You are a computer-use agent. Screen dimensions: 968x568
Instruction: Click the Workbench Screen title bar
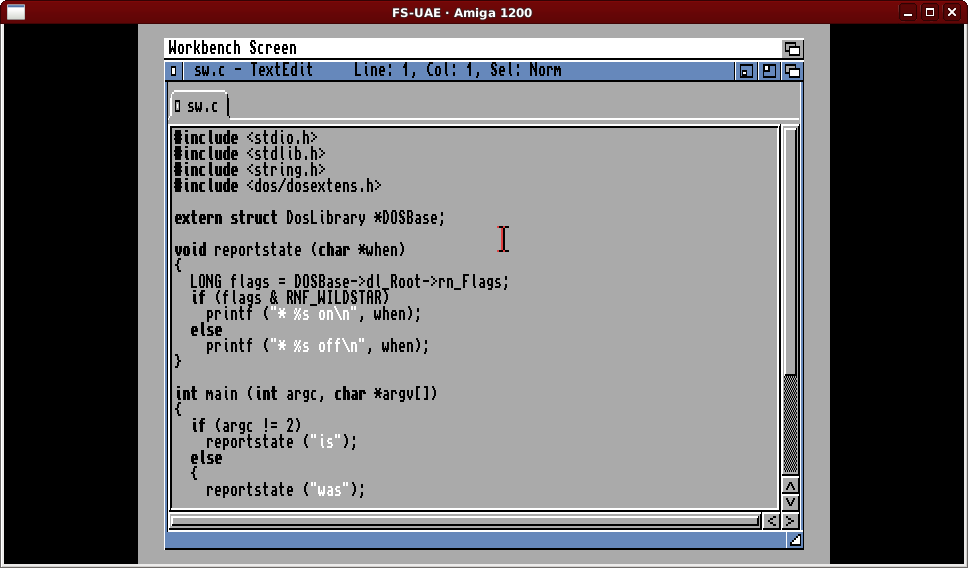[472, 48]
